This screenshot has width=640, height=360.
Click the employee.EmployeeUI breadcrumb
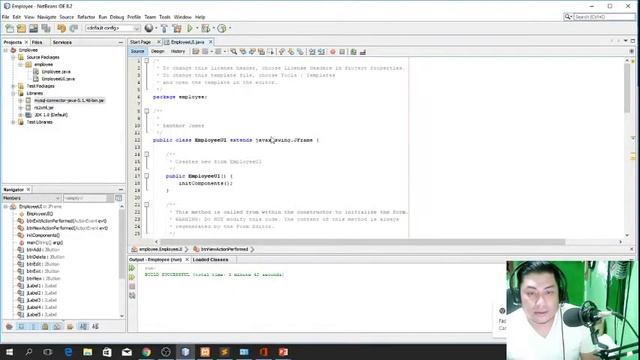[160, 249]
